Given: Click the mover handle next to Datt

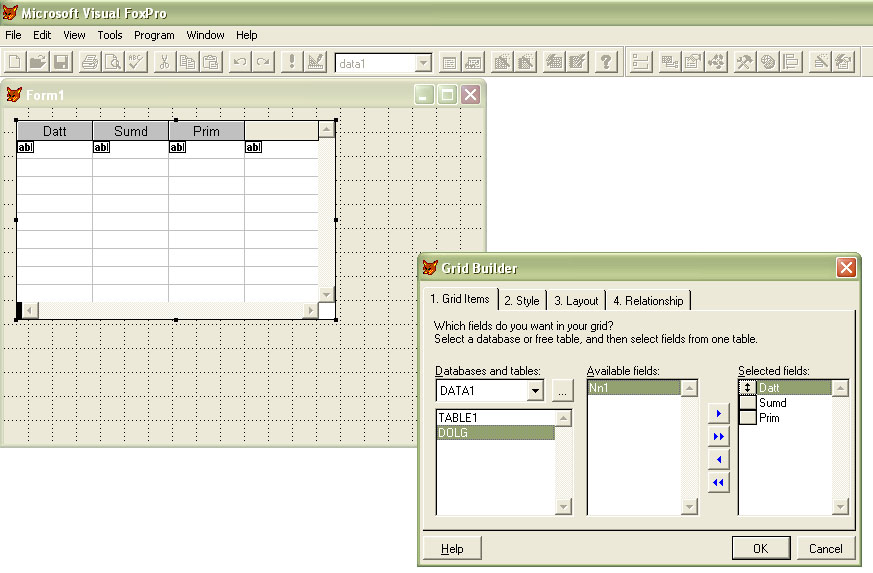Looking at the screenshot, I should (748, 388).
